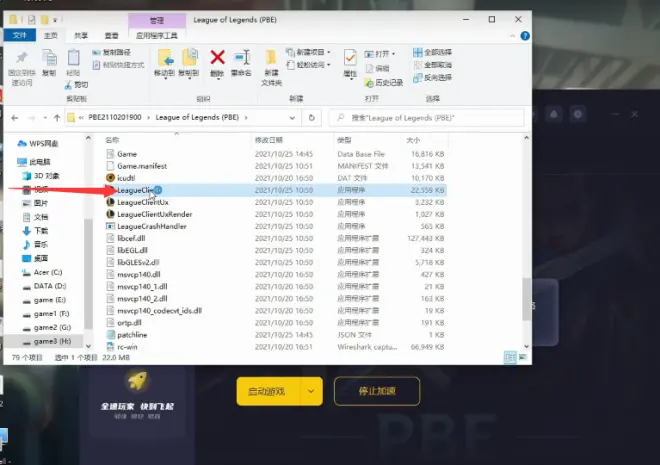This screenshot has height=465, width=660.
Task: Open the File (文件) menu tab
Action: (x=19, y=35)
